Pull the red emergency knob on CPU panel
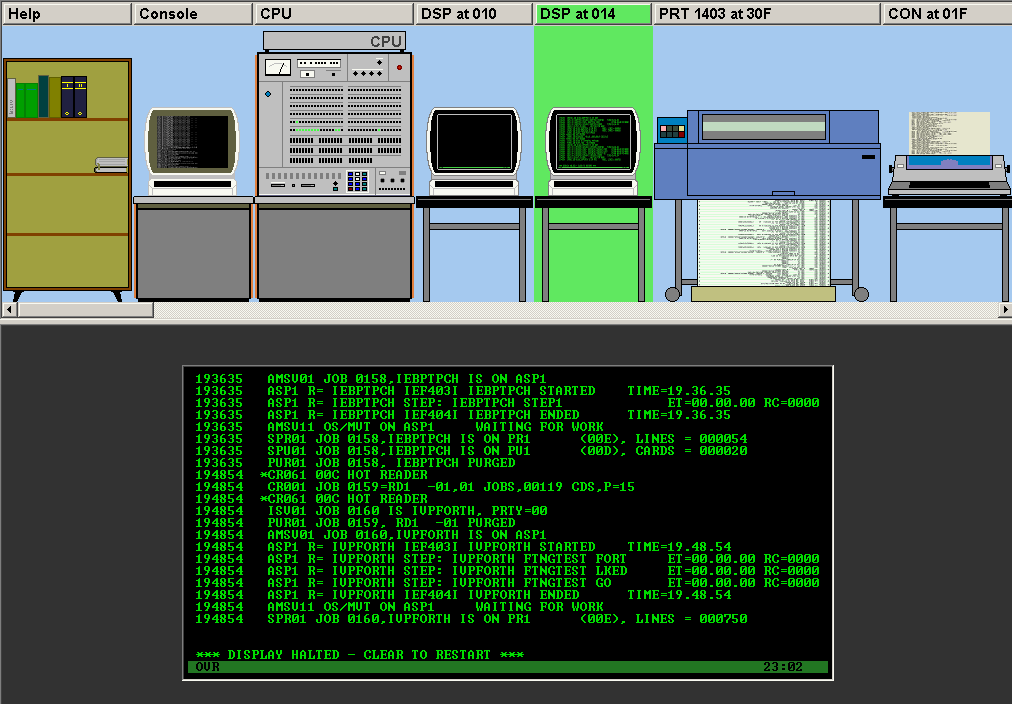The height and width of the screenshot is (704, 1012). pos(399,67)
